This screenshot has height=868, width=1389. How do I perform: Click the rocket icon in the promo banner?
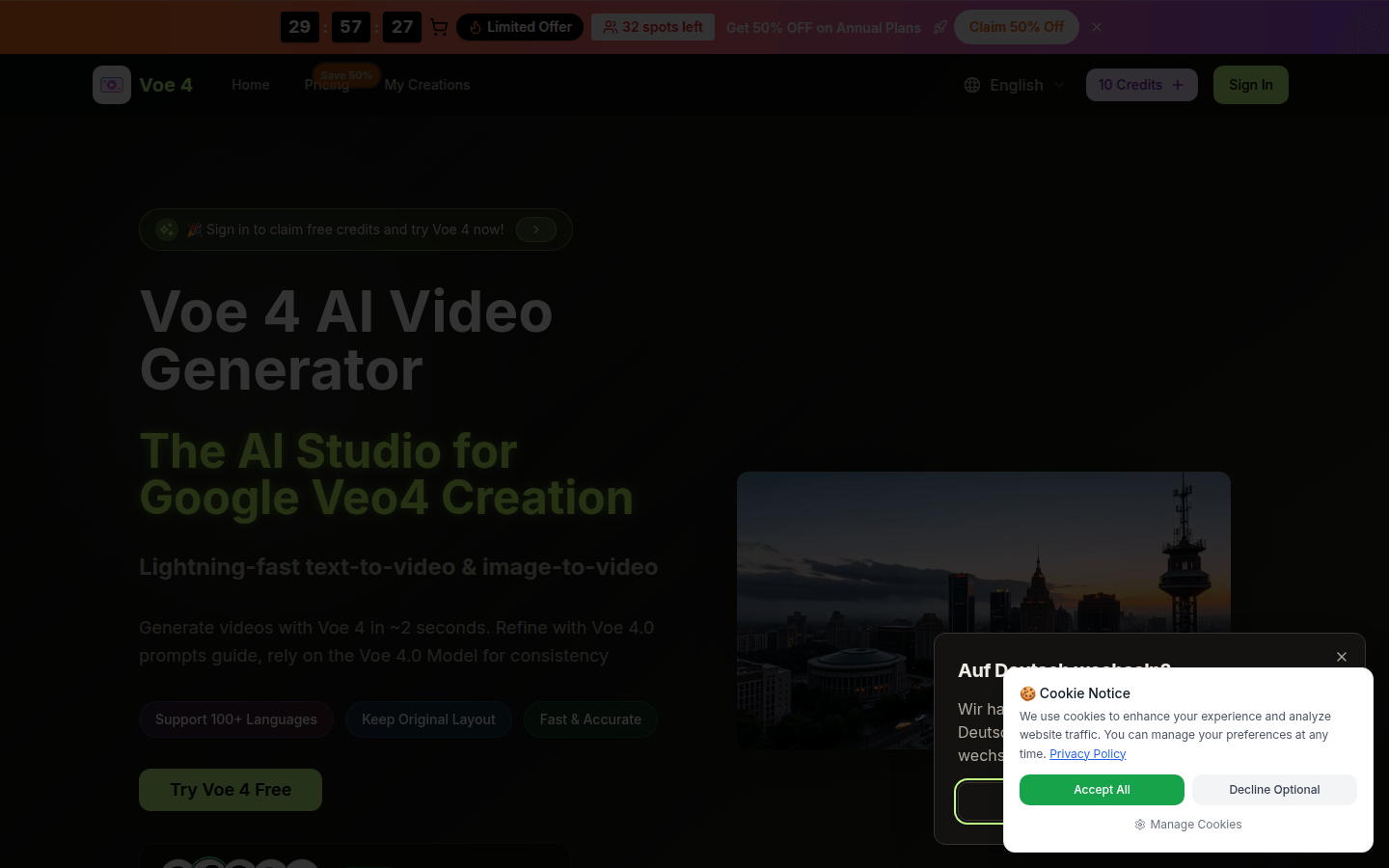(x=940, y=27)
